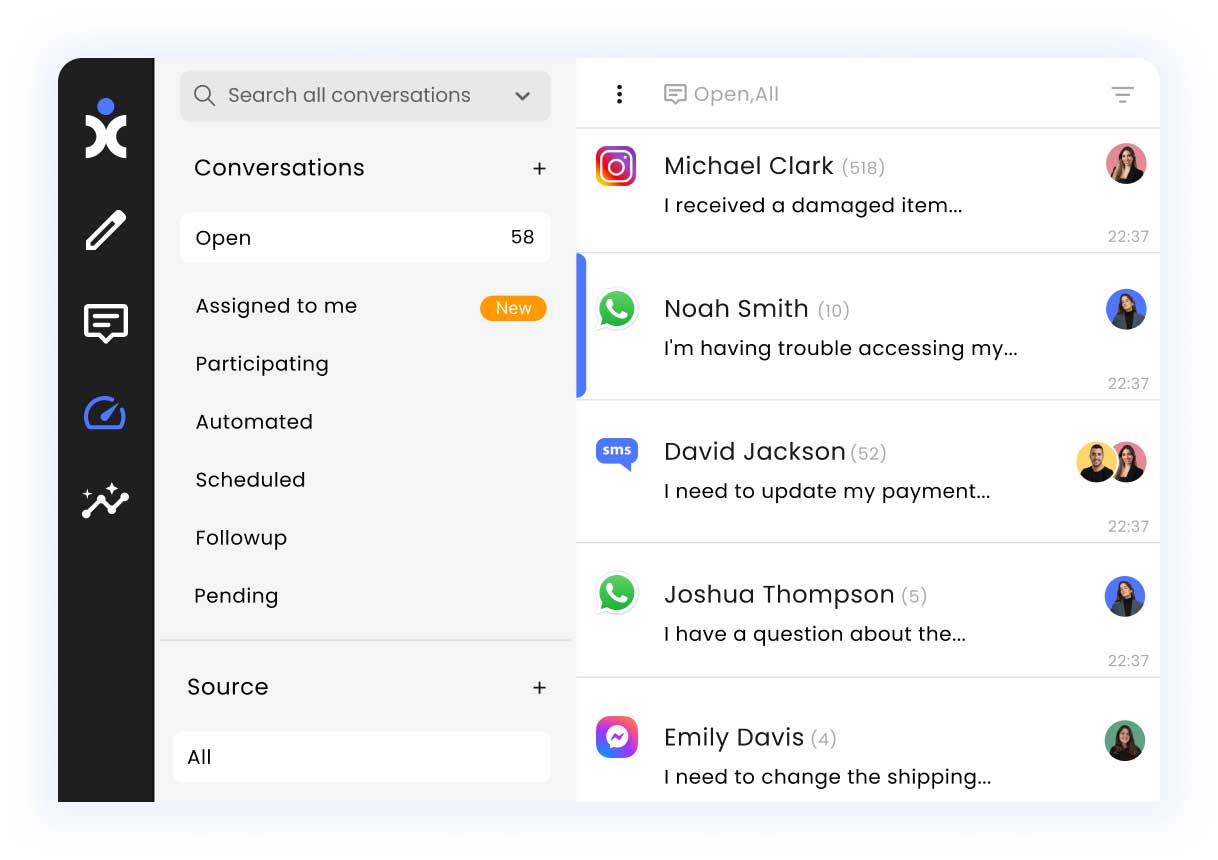This screenshot has width=1218, height=860.
Task: Open the blue dashboard gauge icon
Action: point(105,412)
